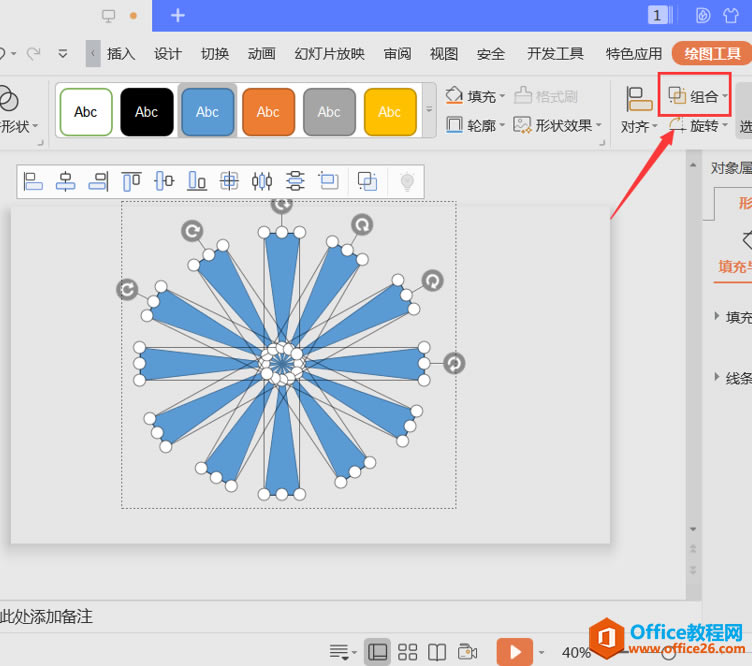The width and height of the screenshot is (752, 666).
Task: Open the 安全 security tab
Action: point(491,54)
